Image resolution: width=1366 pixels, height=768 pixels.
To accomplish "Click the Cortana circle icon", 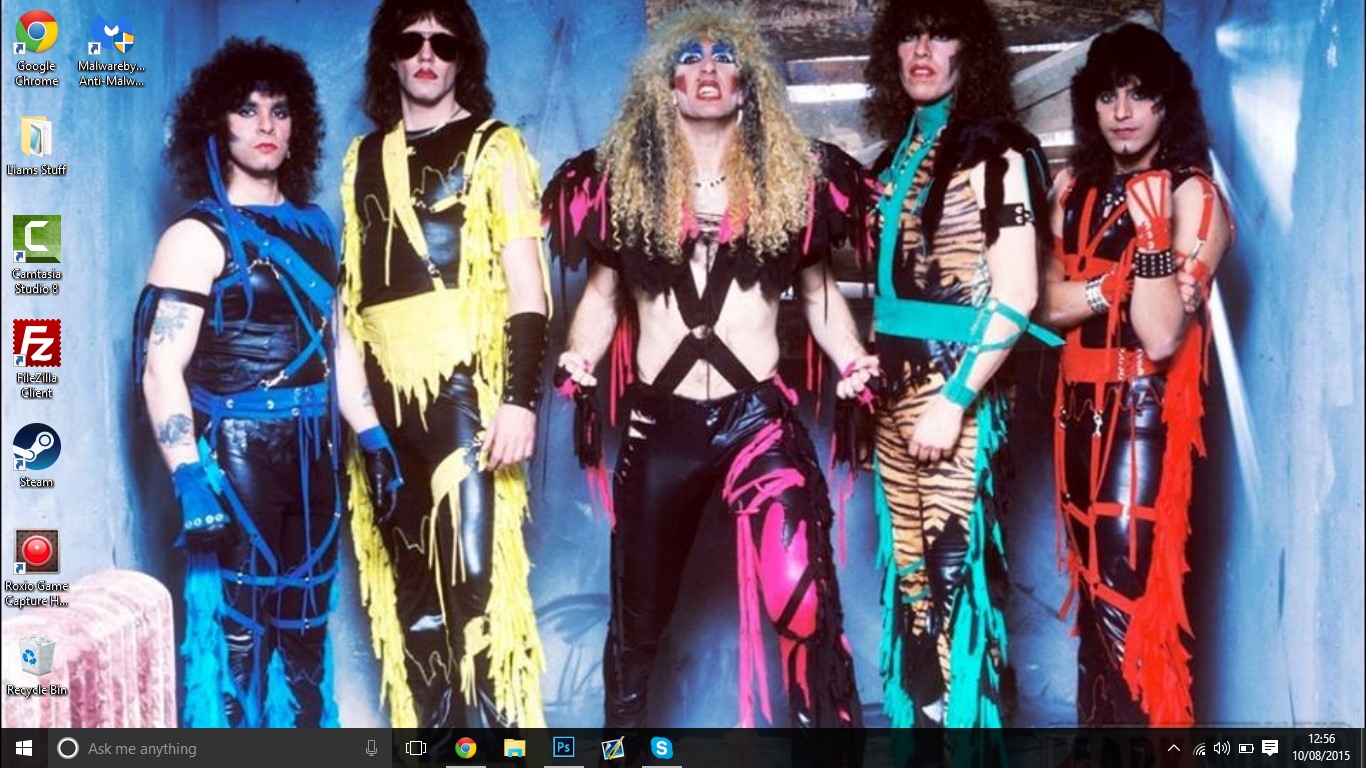I will point(68,748).
